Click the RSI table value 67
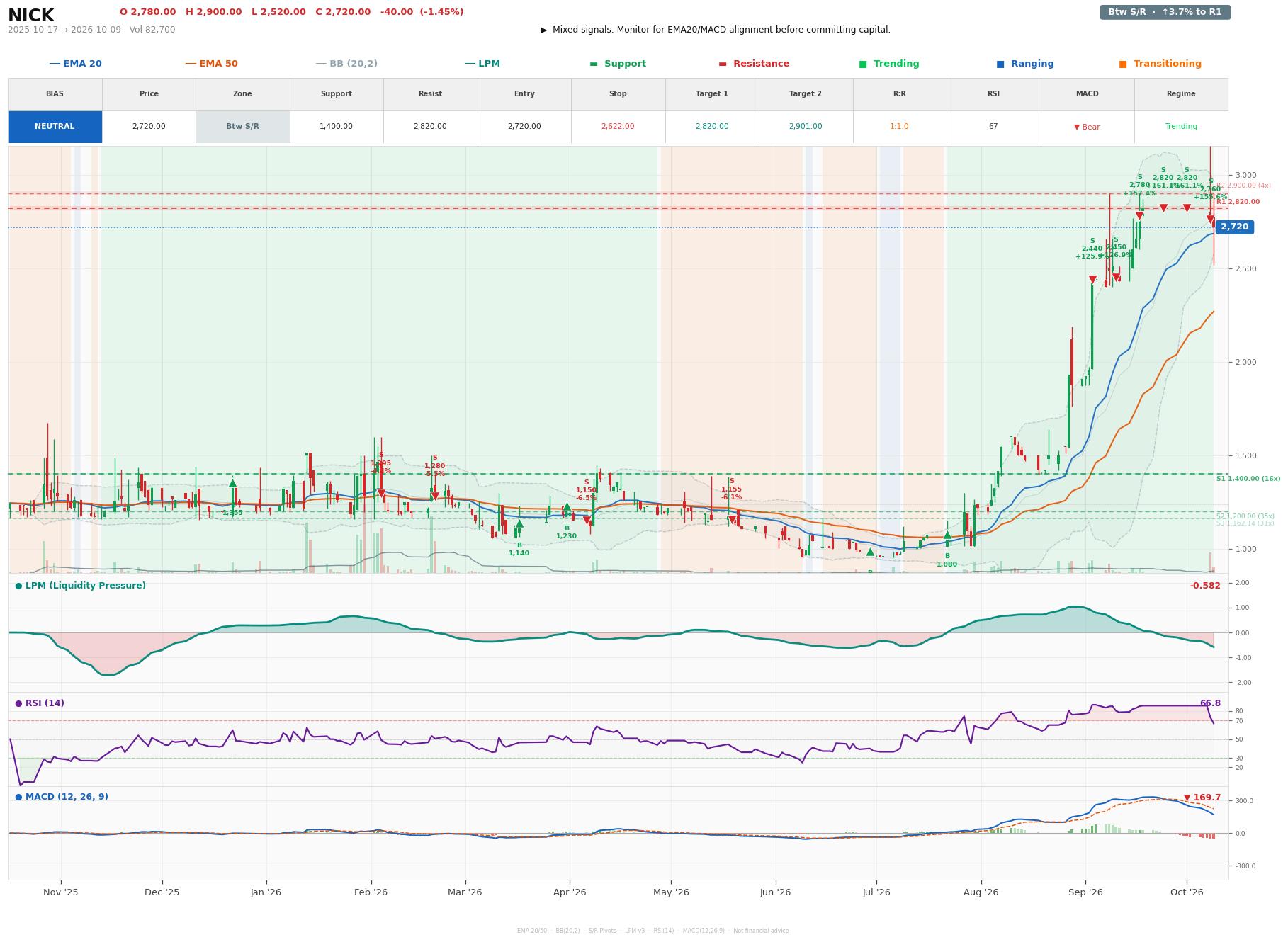1288x942 pixels. pyautogui.click(x=993, y=127)
